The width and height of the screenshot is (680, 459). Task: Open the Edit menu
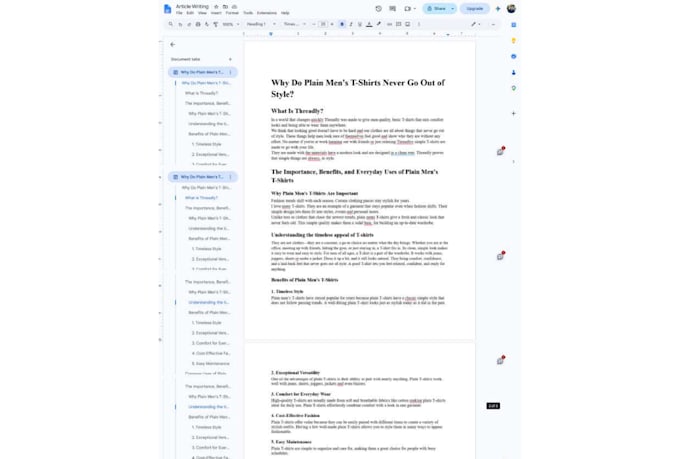pos(190,13)
